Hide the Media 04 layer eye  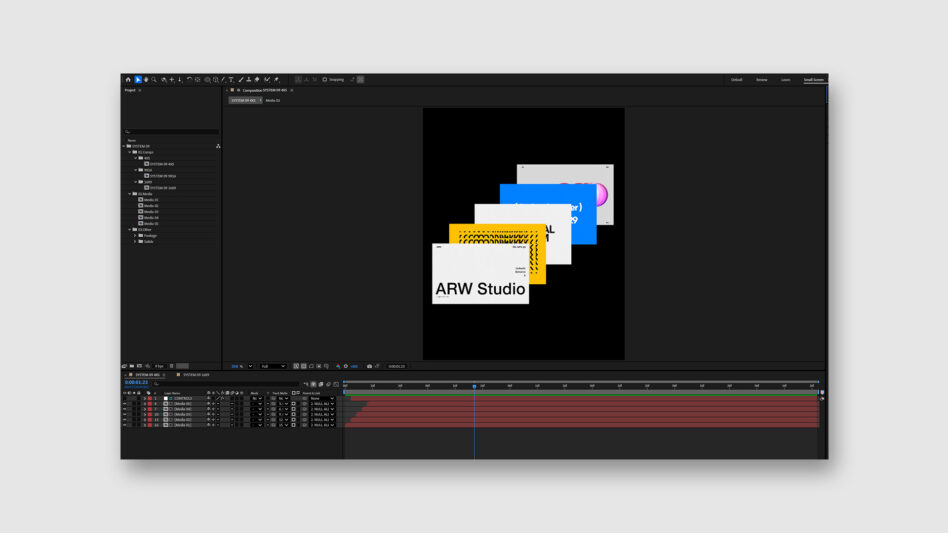pyautogui.click(x=125, y=409)
